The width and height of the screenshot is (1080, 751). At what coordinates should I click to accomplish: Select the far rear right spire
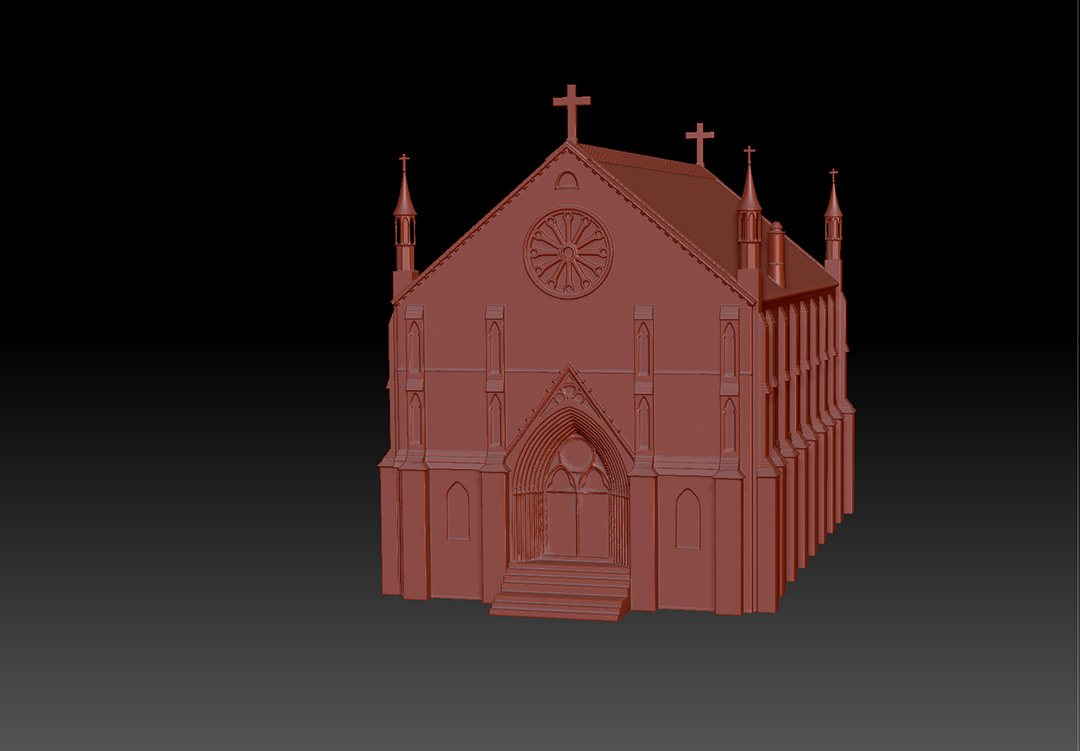[832, 220]
